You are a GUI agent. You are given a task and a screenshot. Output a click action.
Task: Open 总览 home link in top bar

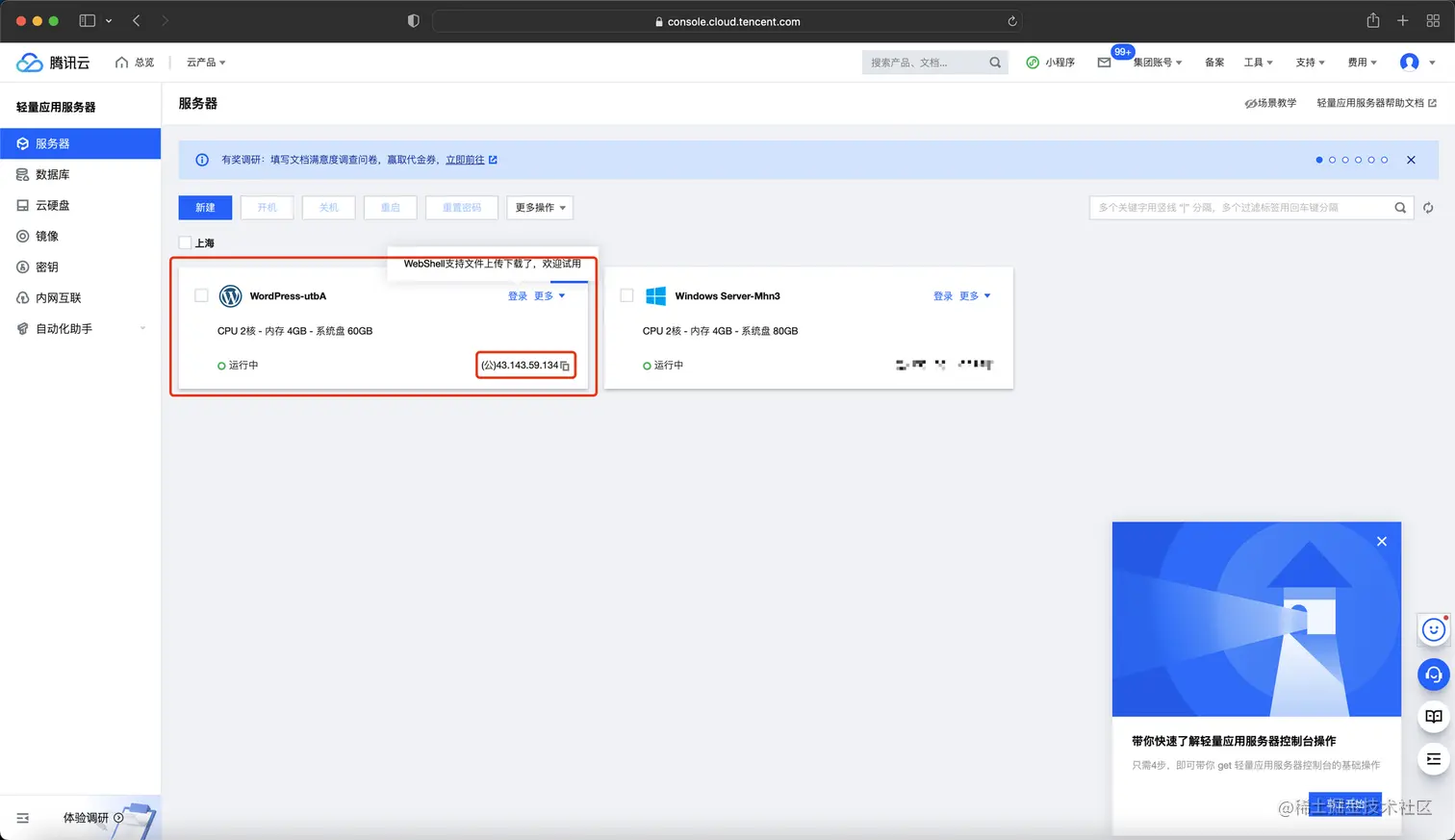point(135,63)
